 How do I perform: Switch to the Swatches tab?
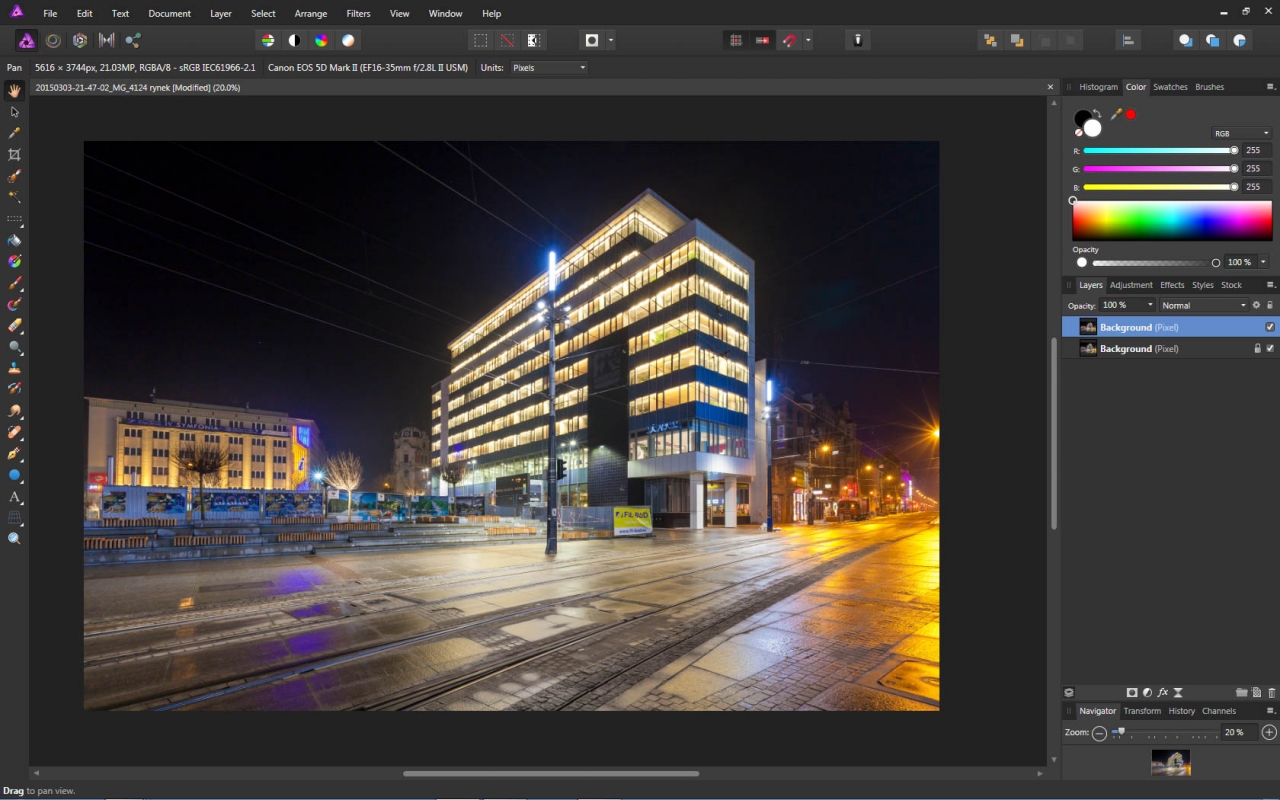point(1170,87)
